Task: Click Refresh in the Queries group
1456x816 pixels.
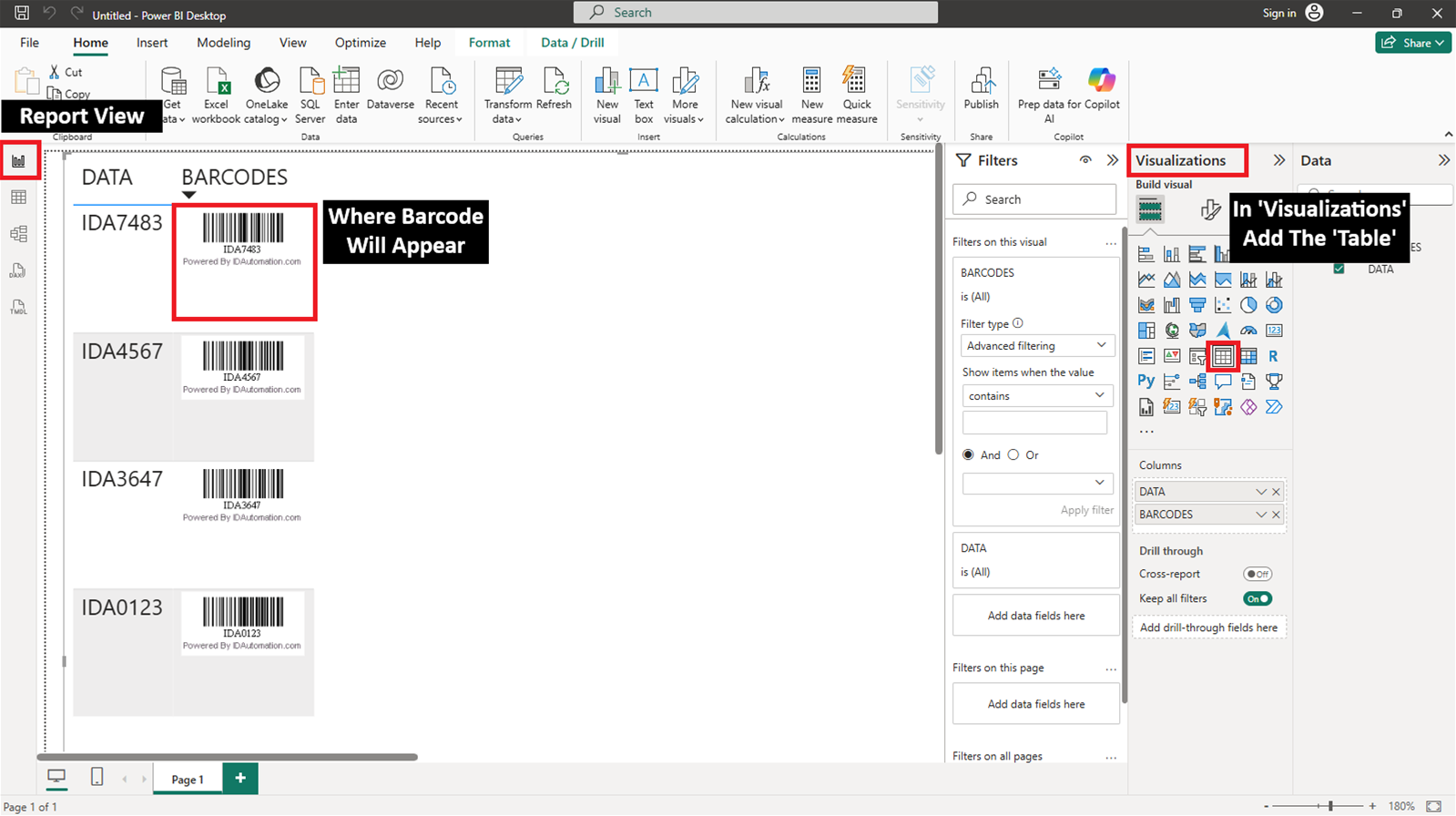Action: pyautogui.click(x=555, y=88)
